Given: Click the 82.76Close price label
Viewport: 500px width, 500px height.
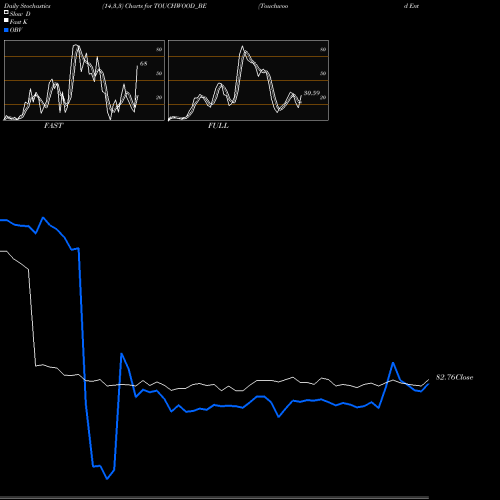Looking at the screenshot, I should pyautogui.click(x=454, y=377).
